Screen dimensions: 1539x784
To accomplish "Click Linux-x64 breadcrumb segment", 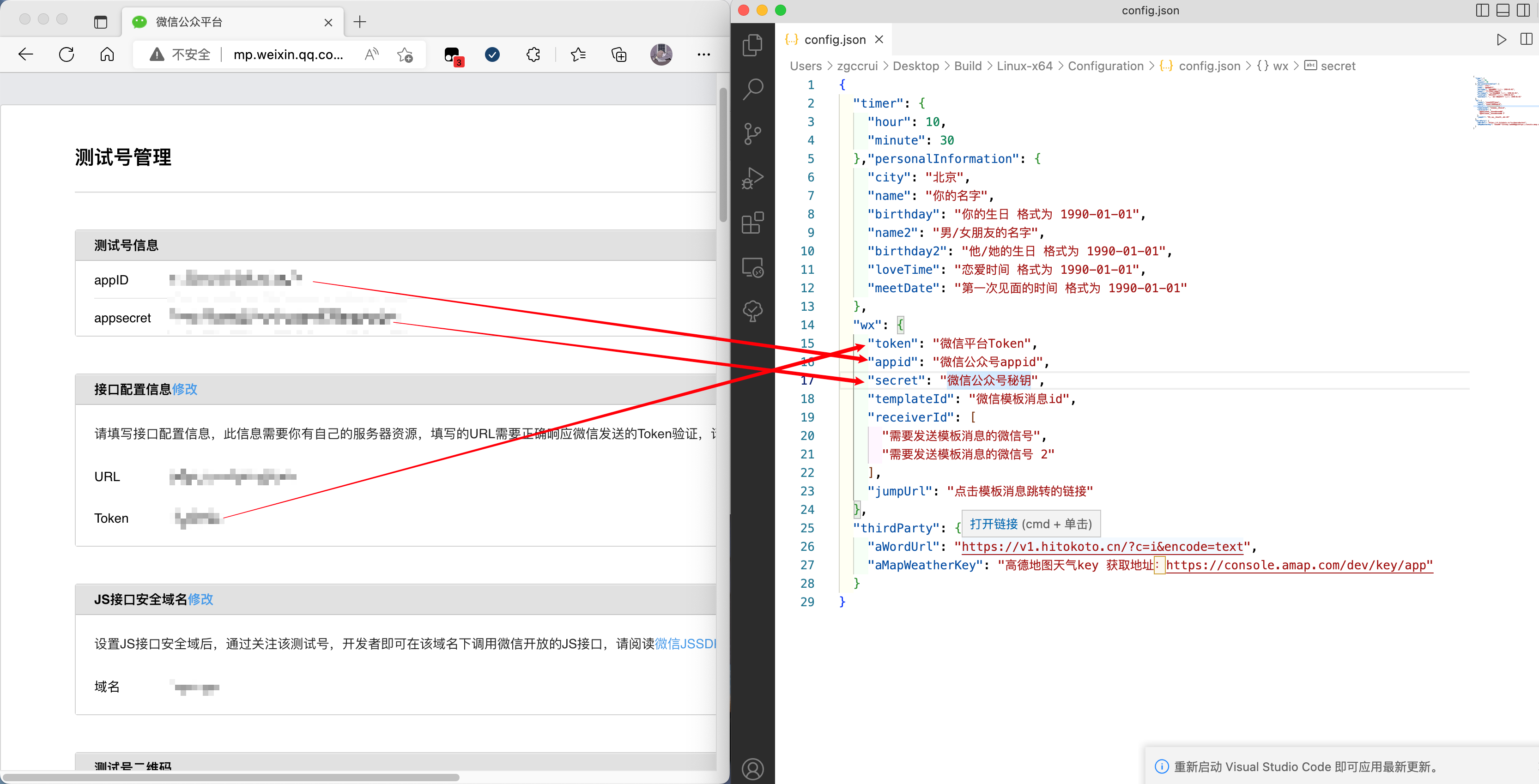I will (x=1024, y=66).
